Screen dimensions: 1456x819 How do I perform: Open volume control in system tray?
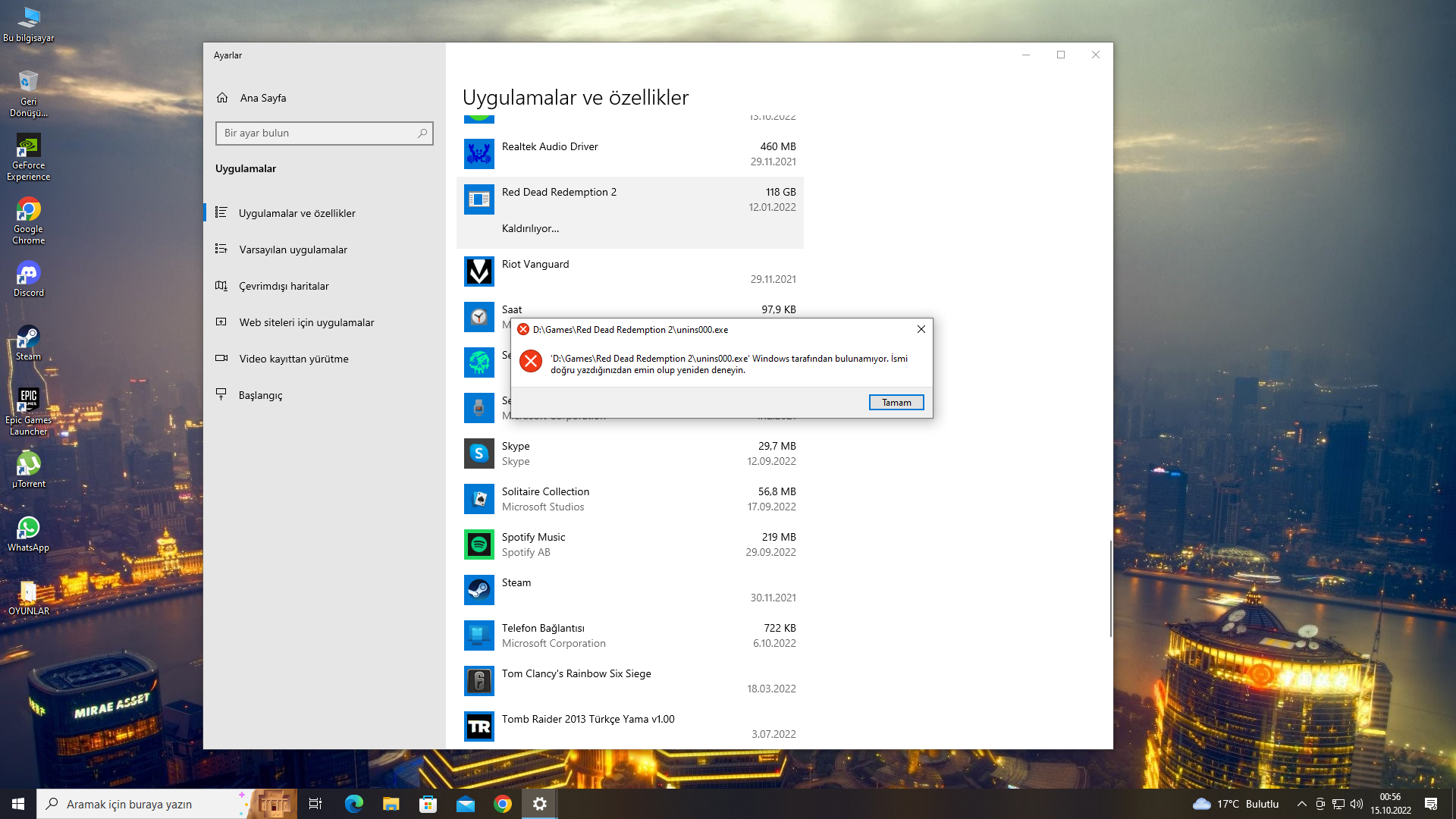[1357, 804]
